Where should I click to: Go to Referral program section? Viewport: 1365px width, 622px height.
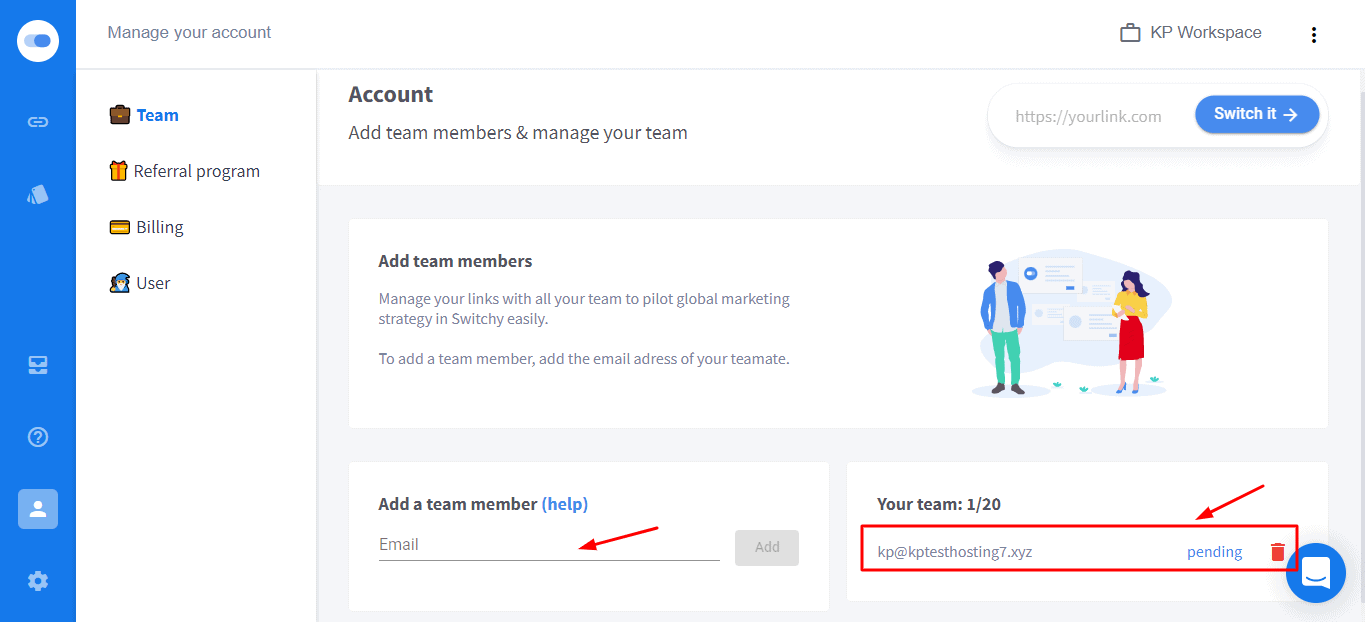tap(184, 171)
